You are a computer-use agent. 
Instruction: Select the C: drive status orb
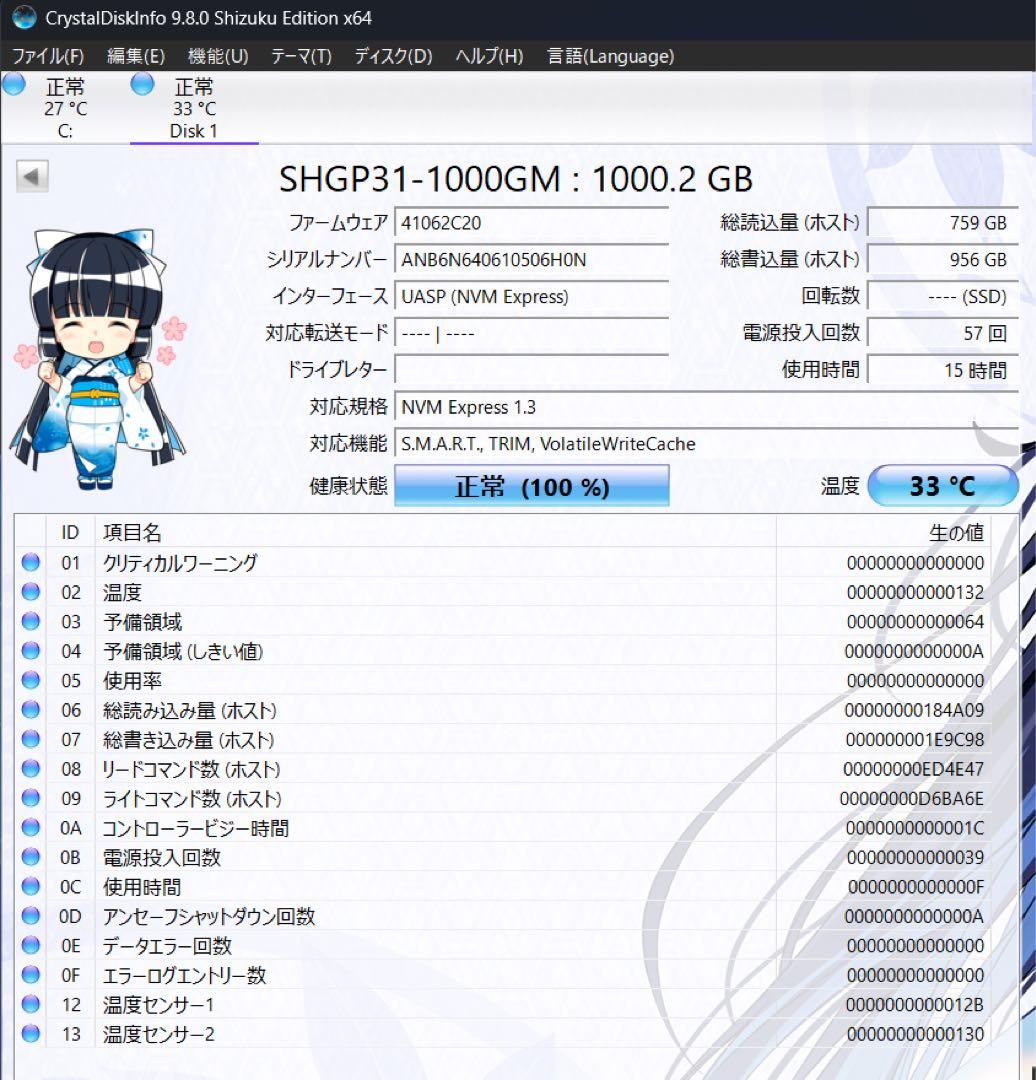[14, 84]
